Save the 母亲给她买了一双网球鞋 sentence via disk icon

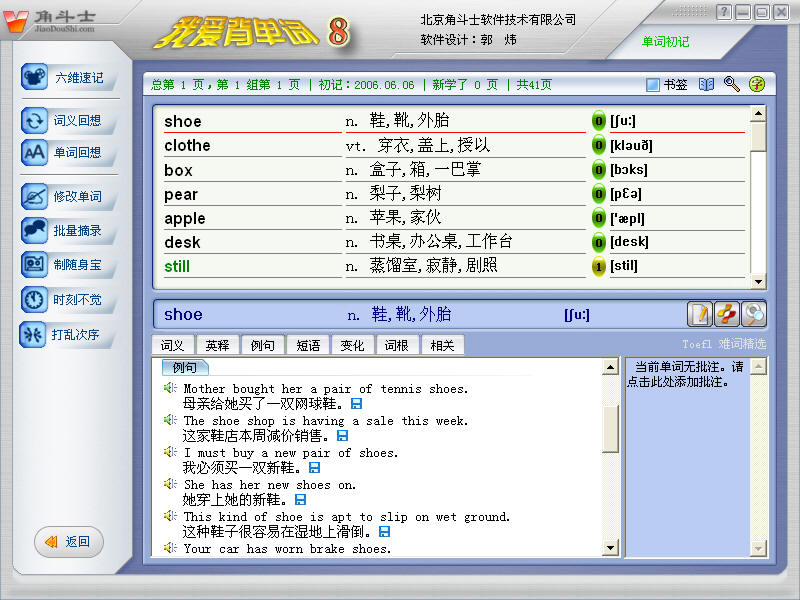[357, 404]
